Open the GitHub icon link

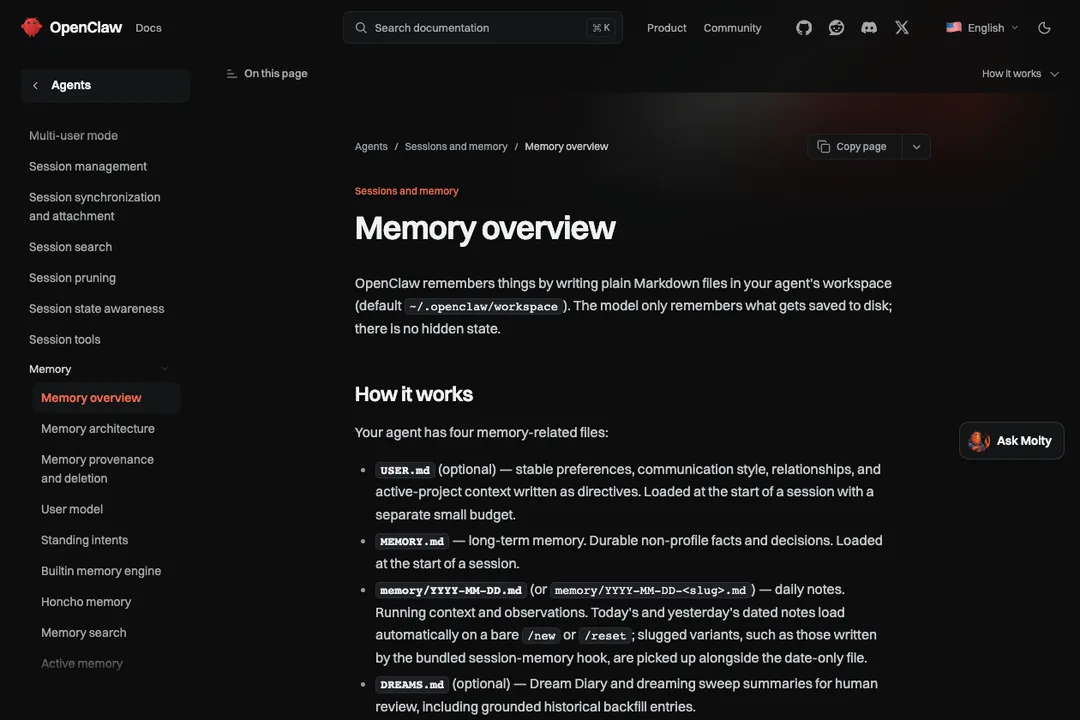(x=804, y=28)
